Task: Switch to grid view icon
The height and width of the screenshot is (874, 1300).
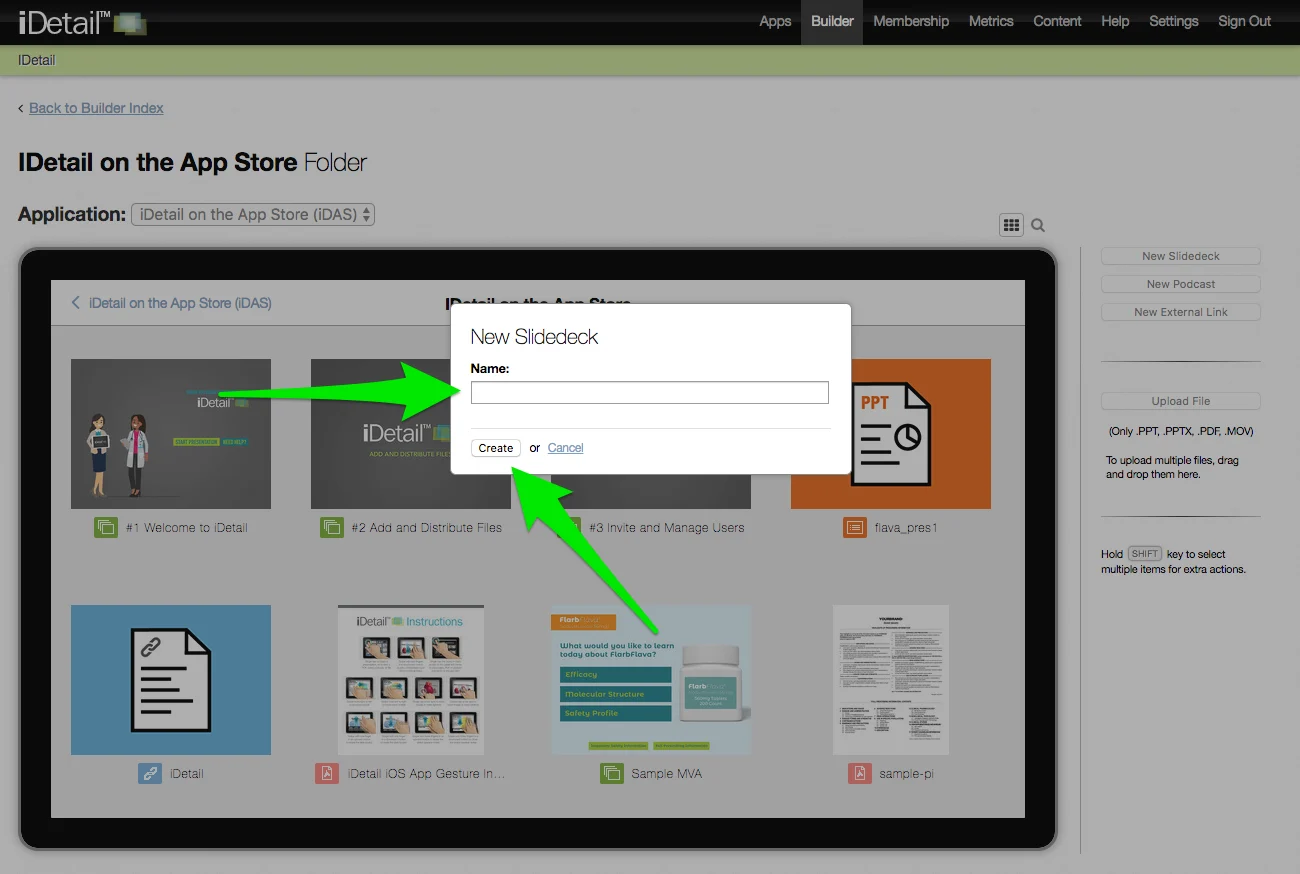Action: click(x=1011, y=225)
